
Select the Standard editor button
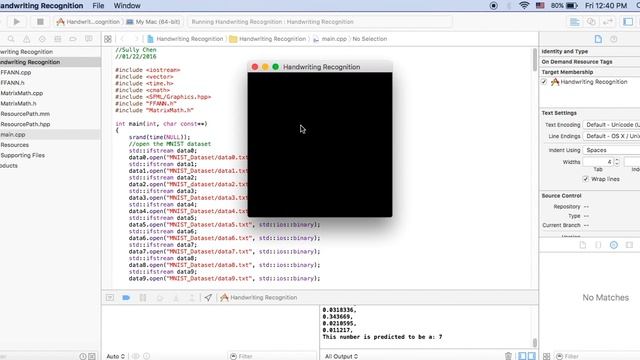tap(575, 22)
